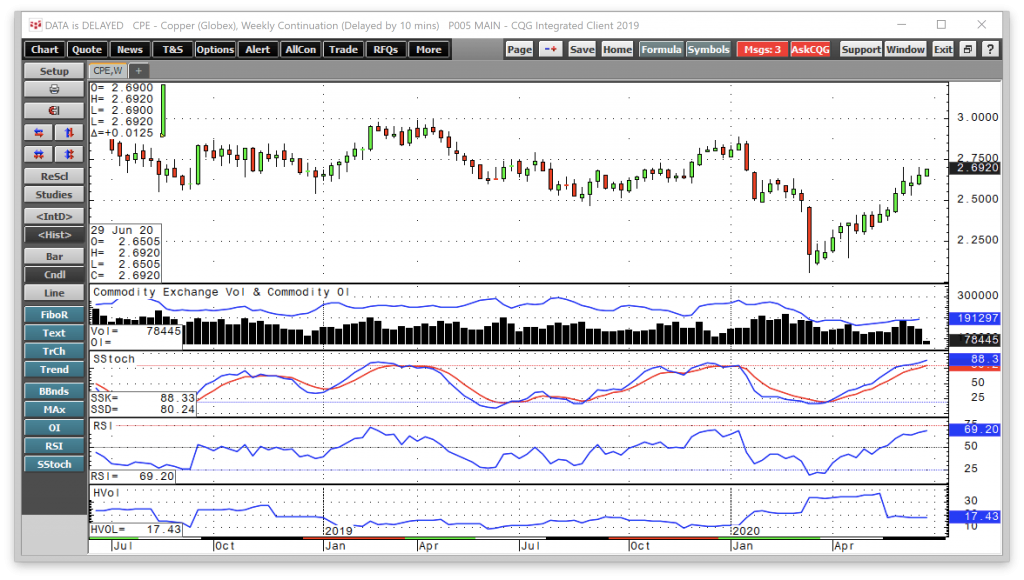Open the Studies list

click(54, 195)
